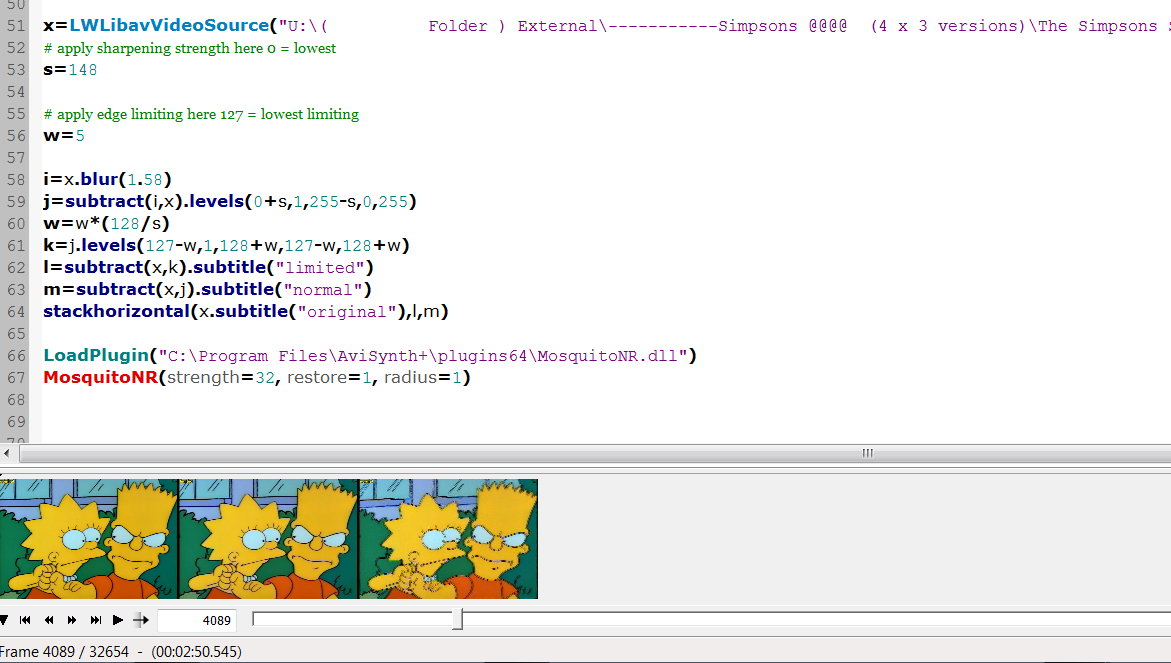Click the comment '# apply sharpening strength here'
This screenshot has width=1171, height=663.
(153, 49)
